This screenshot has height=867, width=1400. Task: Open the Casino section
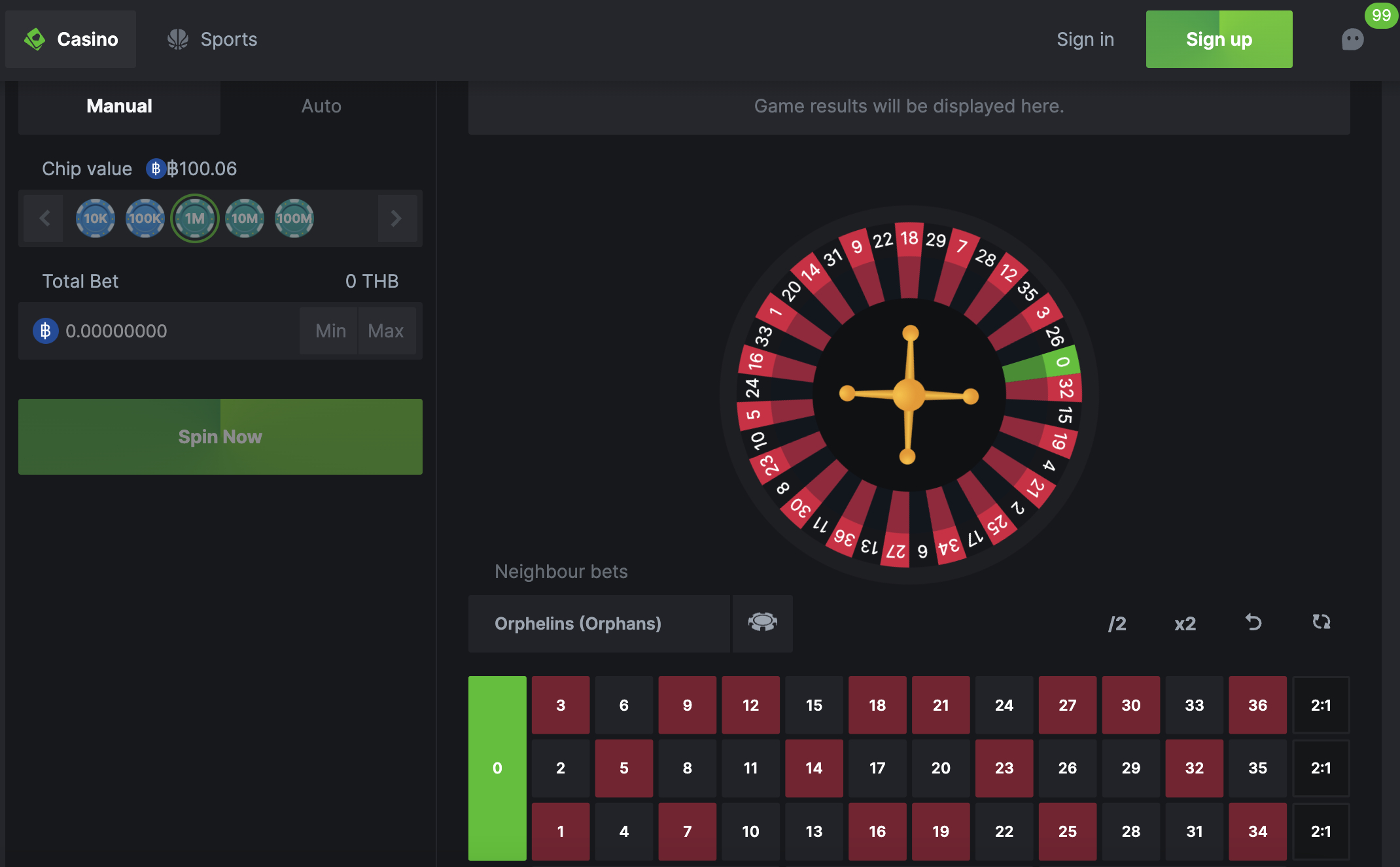tap(71, 39)
